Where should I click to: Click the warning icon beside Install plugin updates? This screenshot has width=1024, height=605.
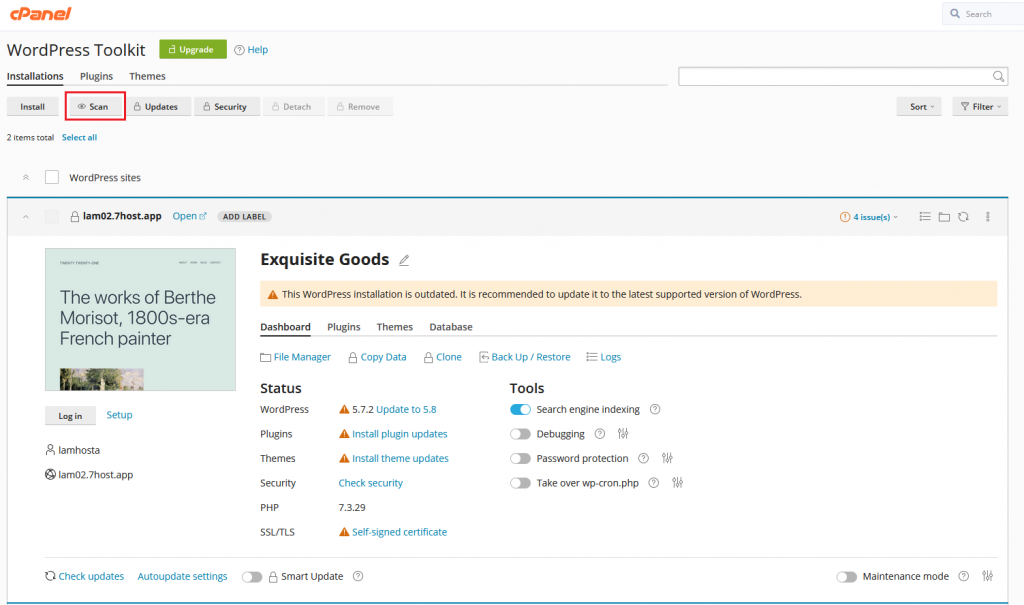[344, 434]
